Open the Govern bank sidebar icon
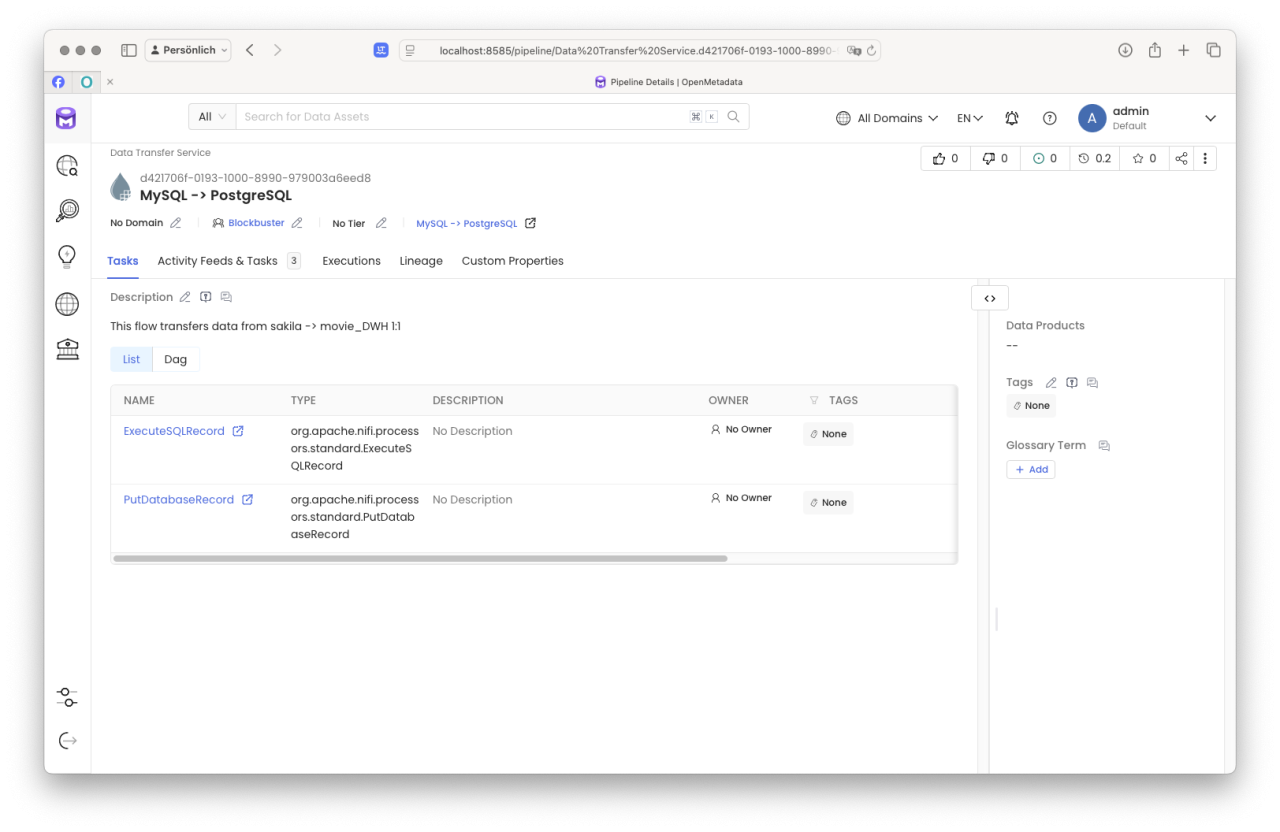 click(67, 349)
